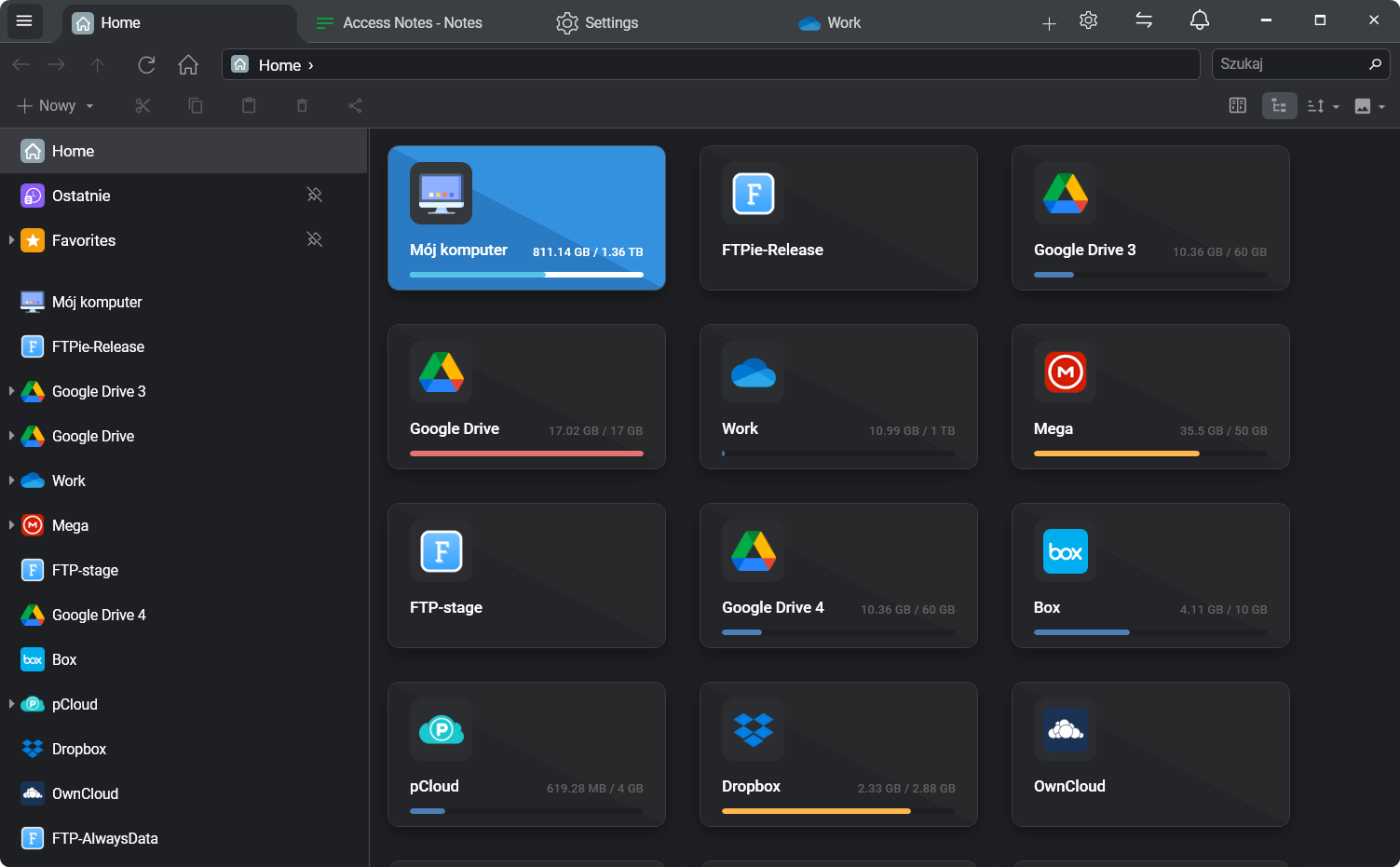The width and height of the screenshot is (1400, 867).
Task: Select FTP-stage in sidebar
Action: 183,570
